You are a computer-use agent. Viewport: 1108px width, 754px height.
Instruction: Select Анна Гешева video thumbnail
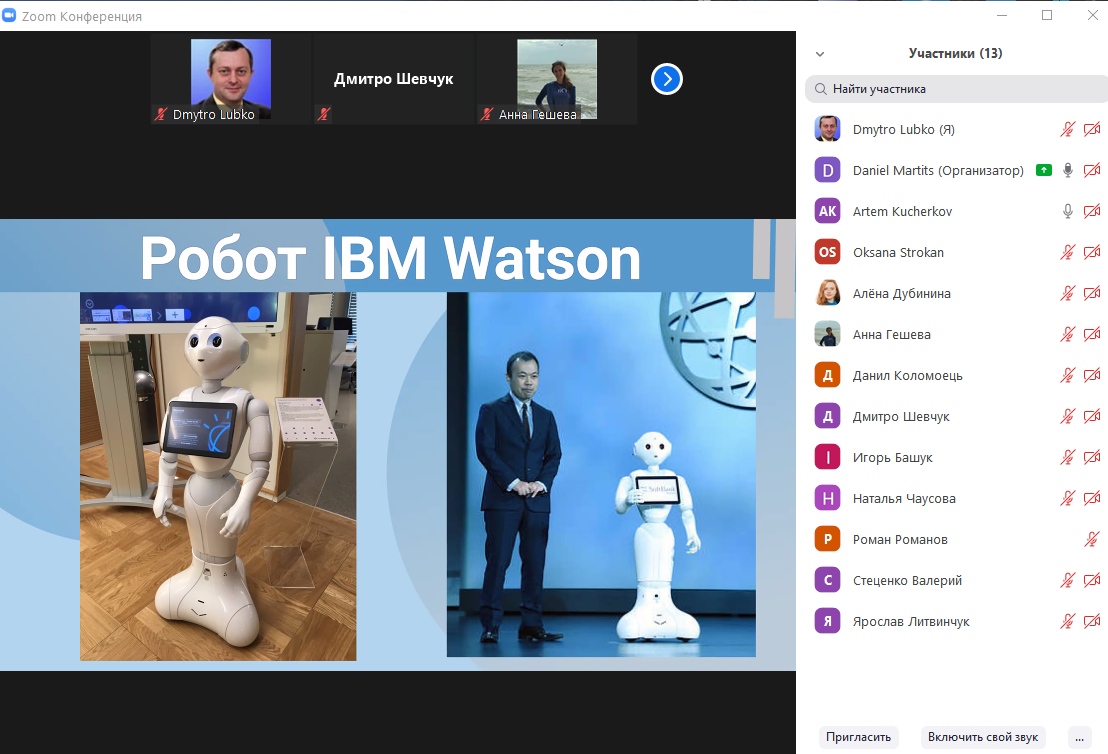[x=556, y=80]
